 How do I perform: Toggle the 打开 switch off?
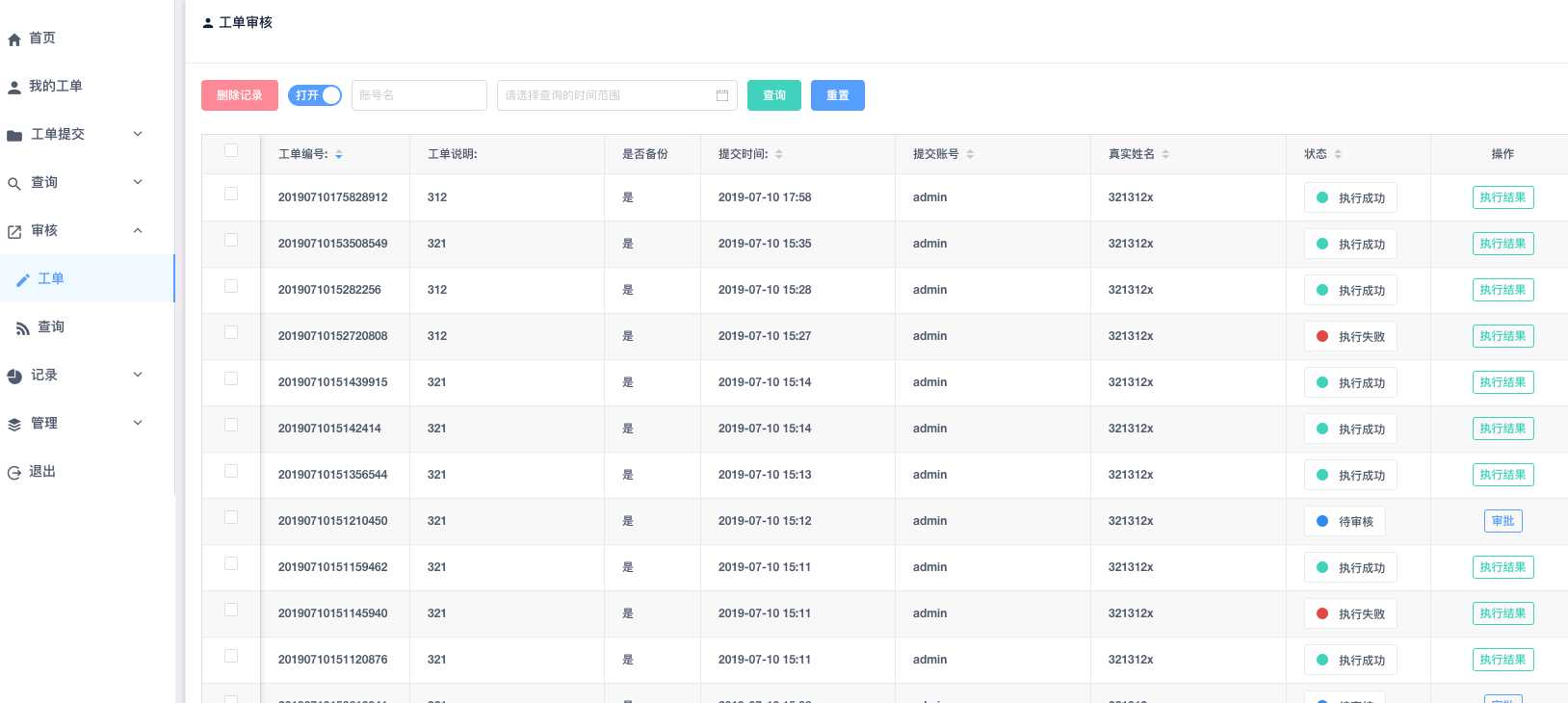[x=315, y=95]
